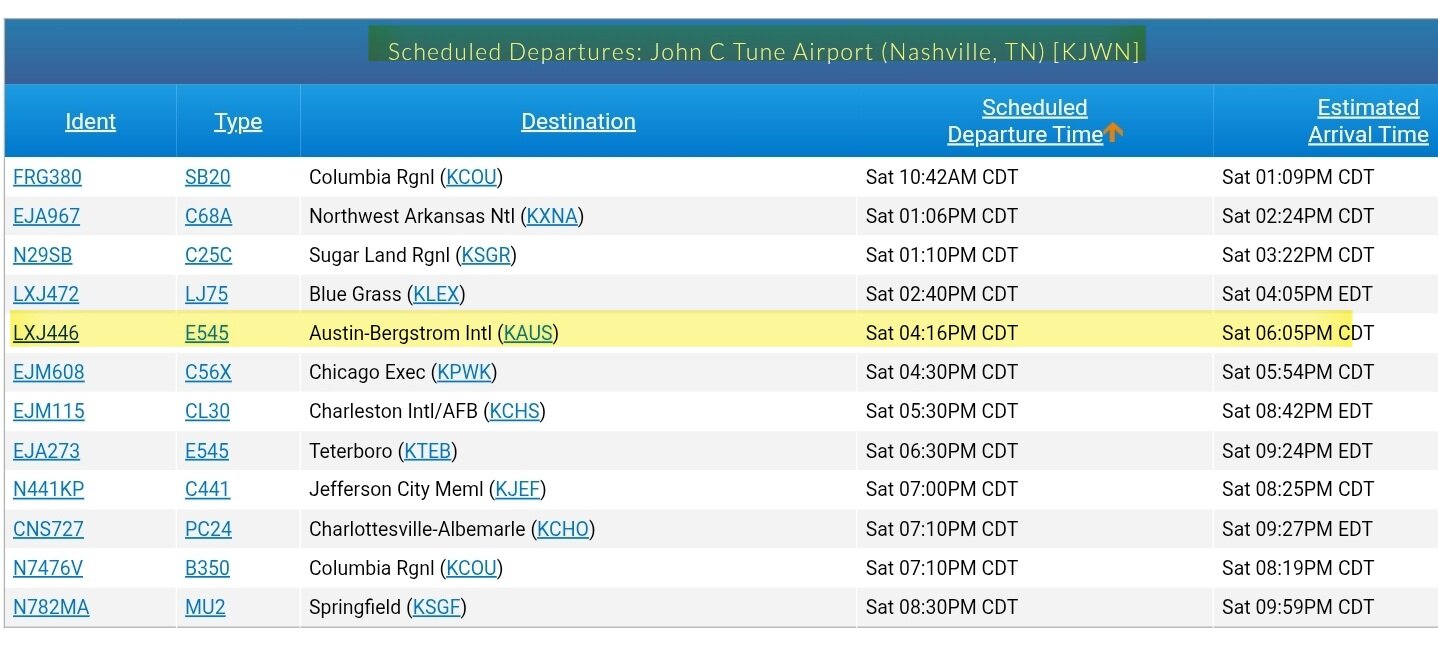Sort by Destination column header
Viewport: 1438px width, 666px height.
click(x=578, y=122)
